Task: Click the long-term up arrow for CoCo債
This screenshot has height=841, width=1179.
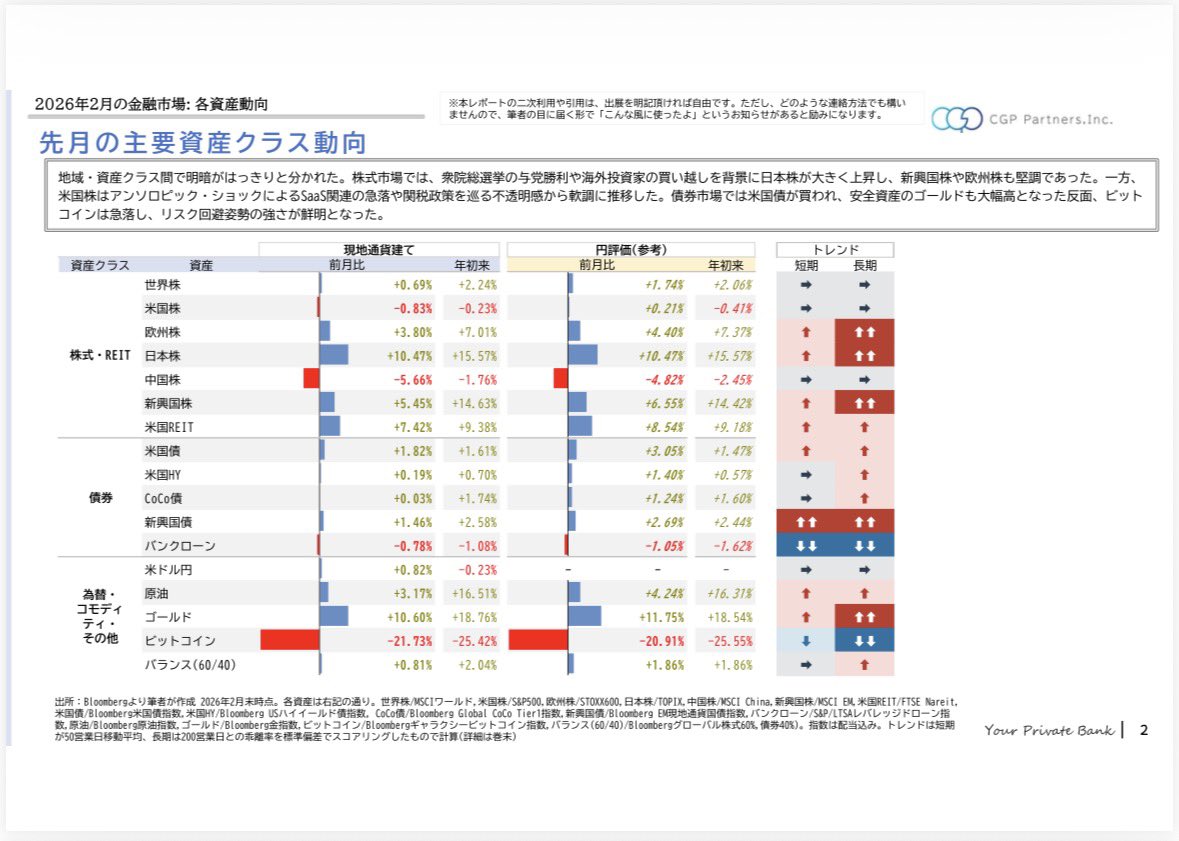Action: pyautogui.click(x=864, y=498)
